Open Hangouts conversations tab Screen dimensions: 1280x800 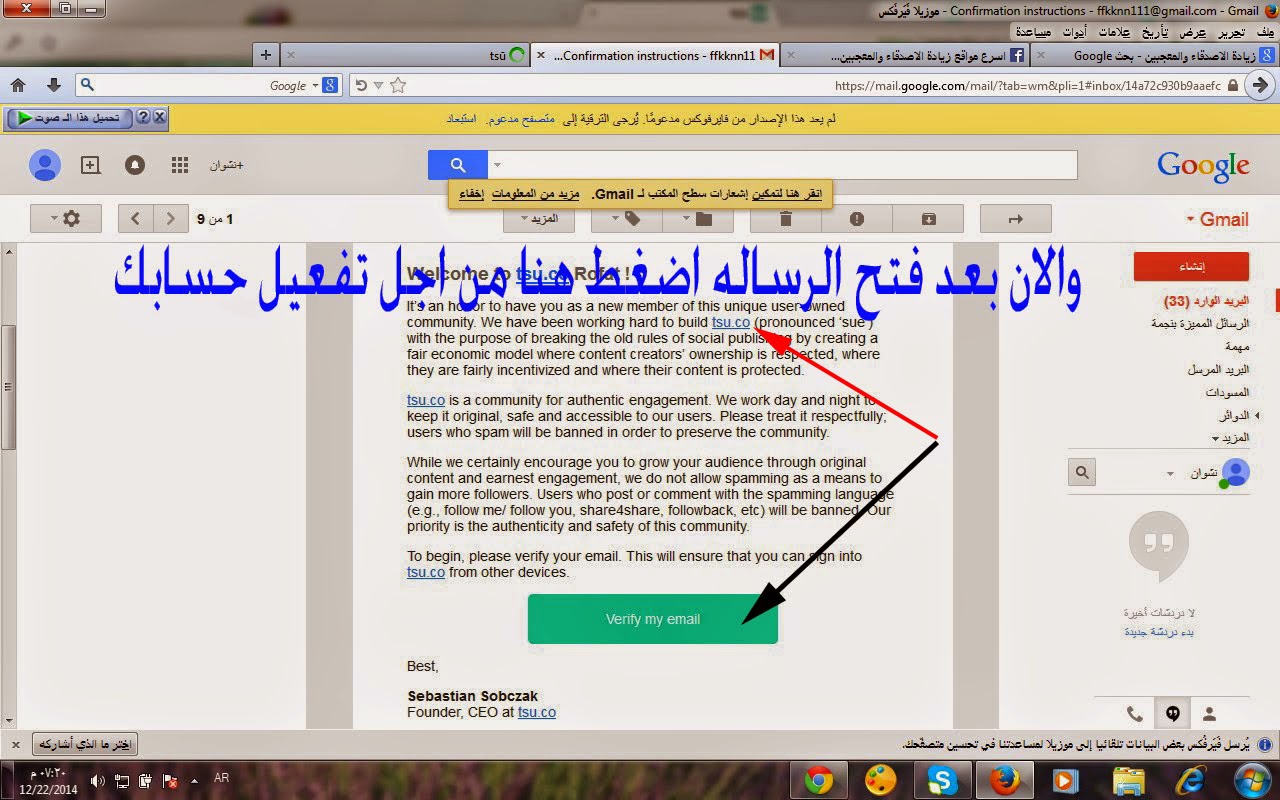pos(1171,714)
